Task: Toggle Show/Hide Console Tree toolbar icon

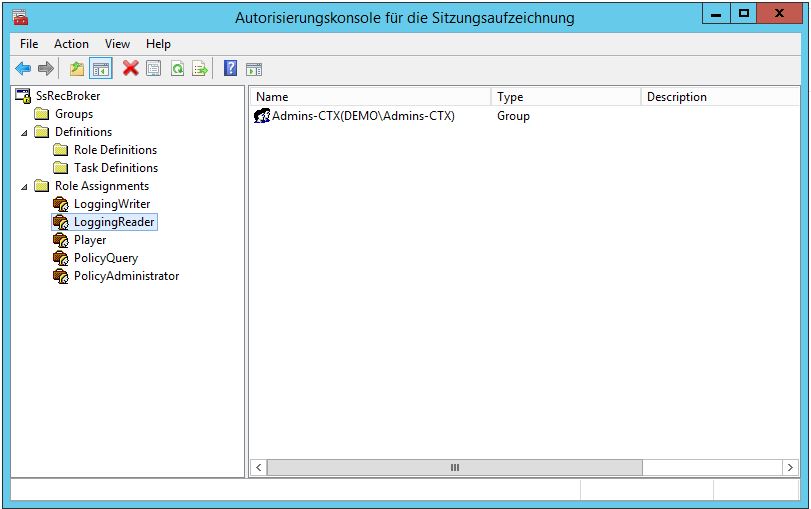Action: tap(101, 68)
